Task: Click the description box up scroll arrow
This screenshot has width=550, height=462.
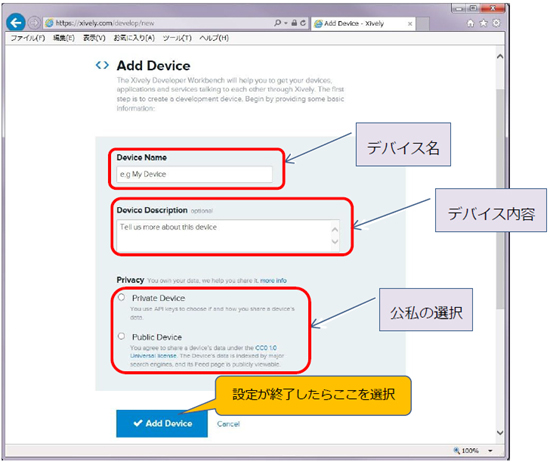Action: 335,229
